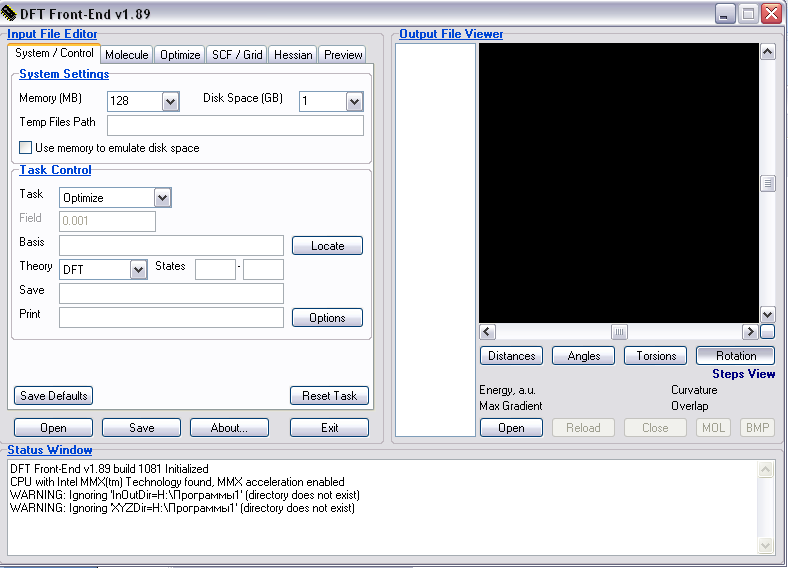Viewport: 788px width, 568px height.
Task: Click the Energy, a.u. label
Action: [507, 390]
